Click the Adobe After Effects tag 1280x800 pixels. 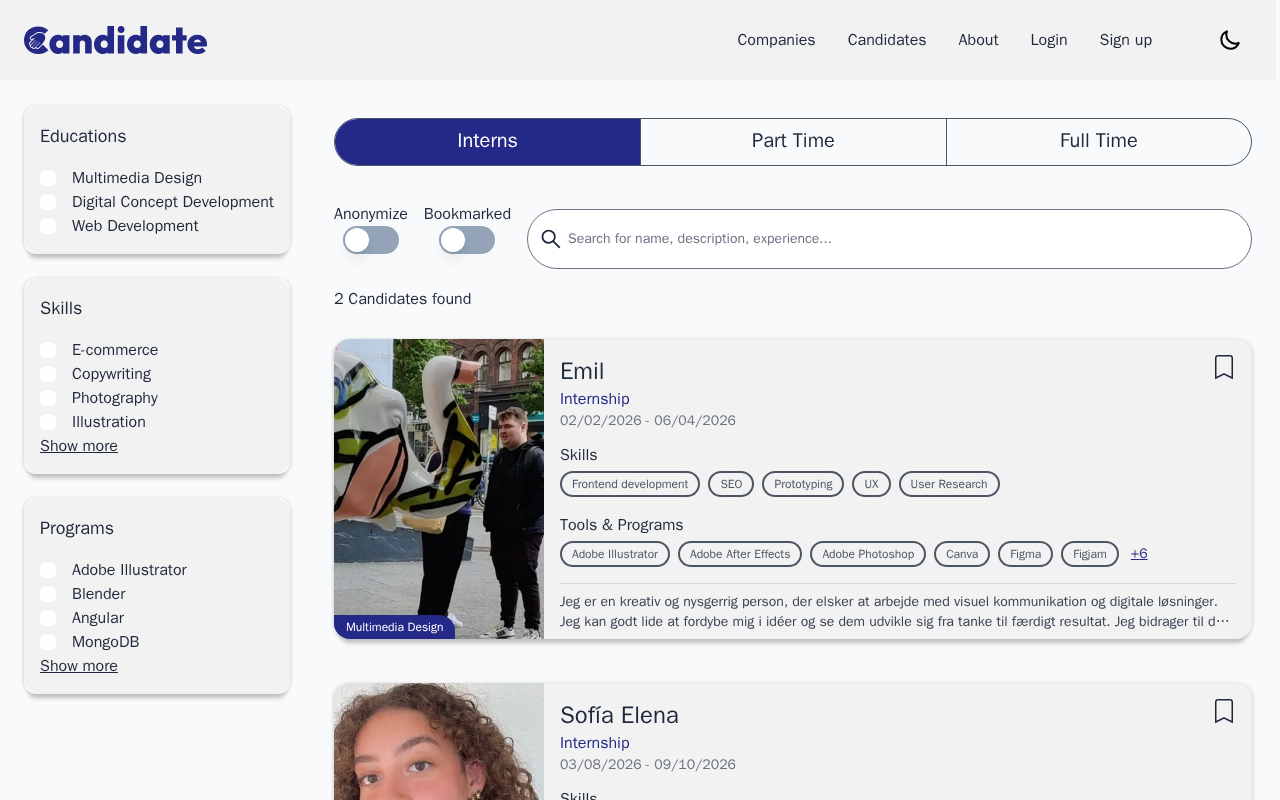[x=740, y=554]
